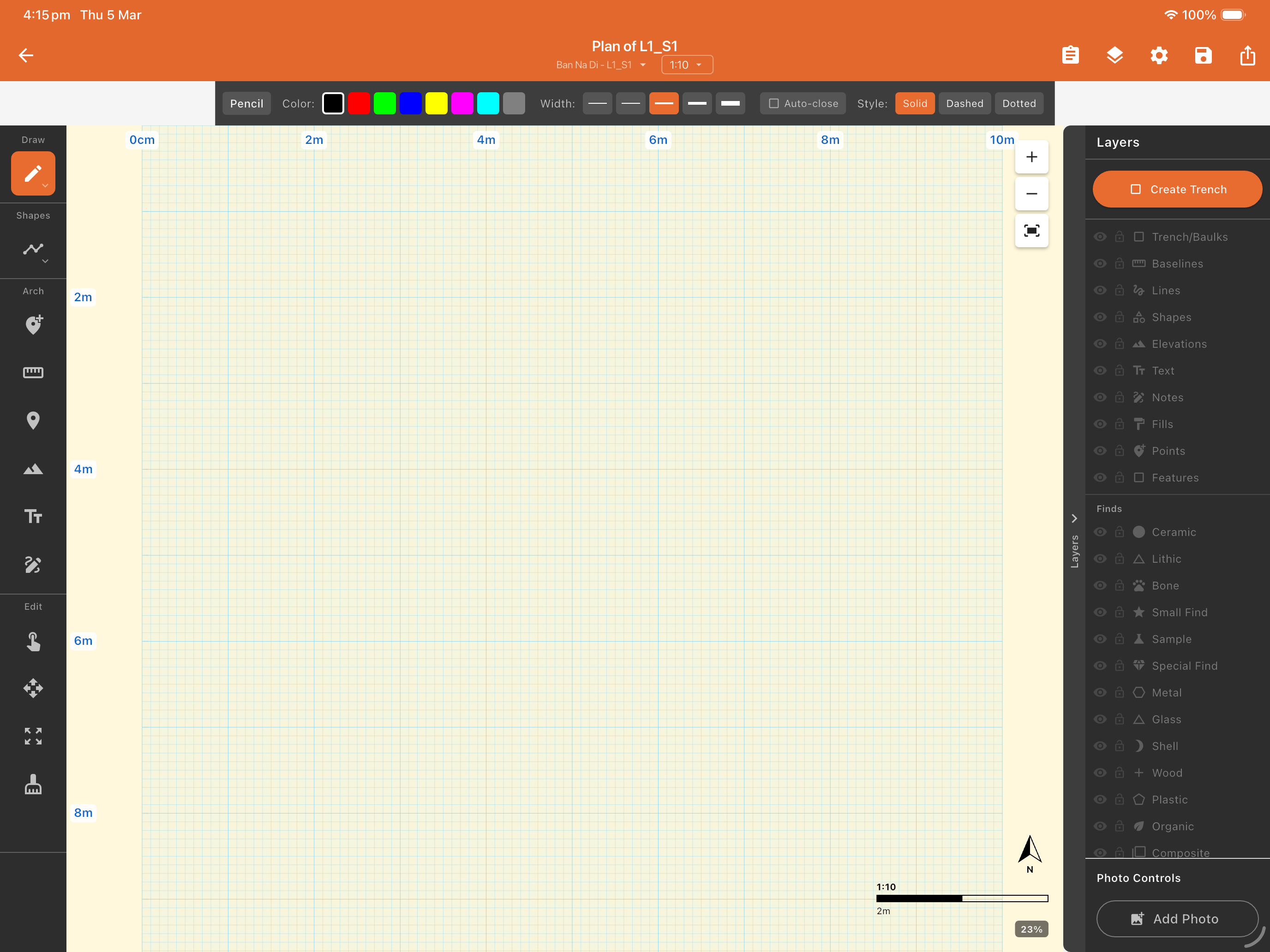Switch line style to Dashed

tap(964, 103)
